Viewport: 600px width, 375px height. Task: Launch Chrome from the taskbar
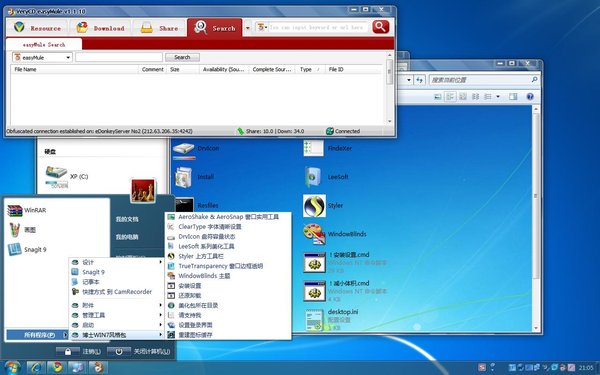tap(57, 367)
